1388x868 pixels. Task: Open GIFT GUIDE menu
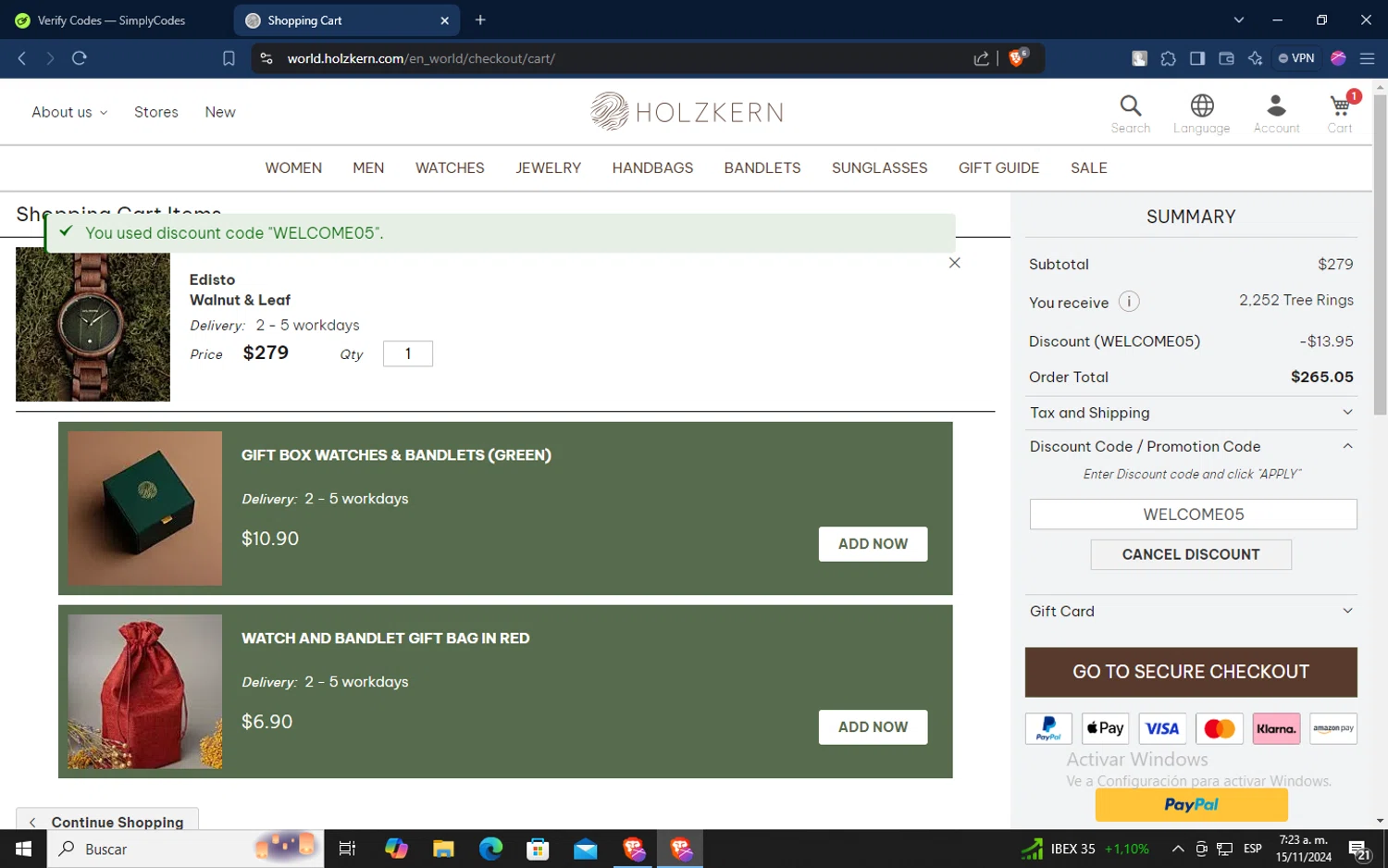[x=998, y=167]
